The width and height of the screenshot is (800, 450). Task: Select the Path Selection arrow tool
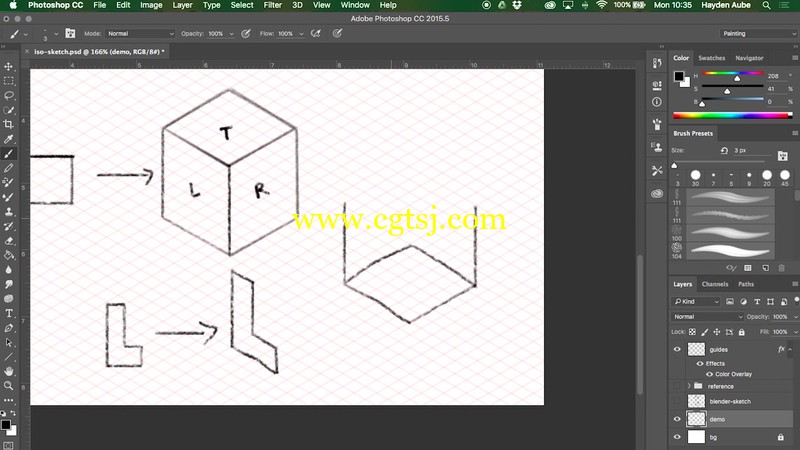click(x=9, y=342)
